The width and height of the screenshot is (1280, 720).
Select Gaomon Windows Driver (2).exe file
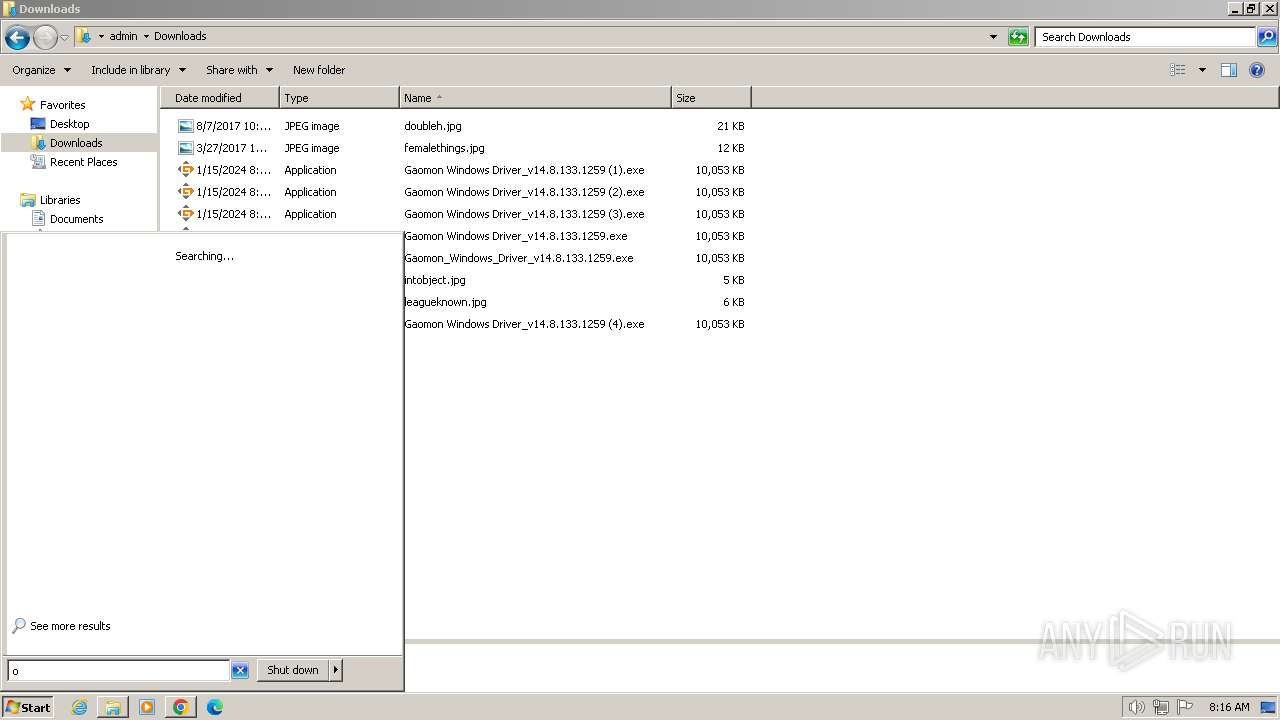tap(524, 192)
